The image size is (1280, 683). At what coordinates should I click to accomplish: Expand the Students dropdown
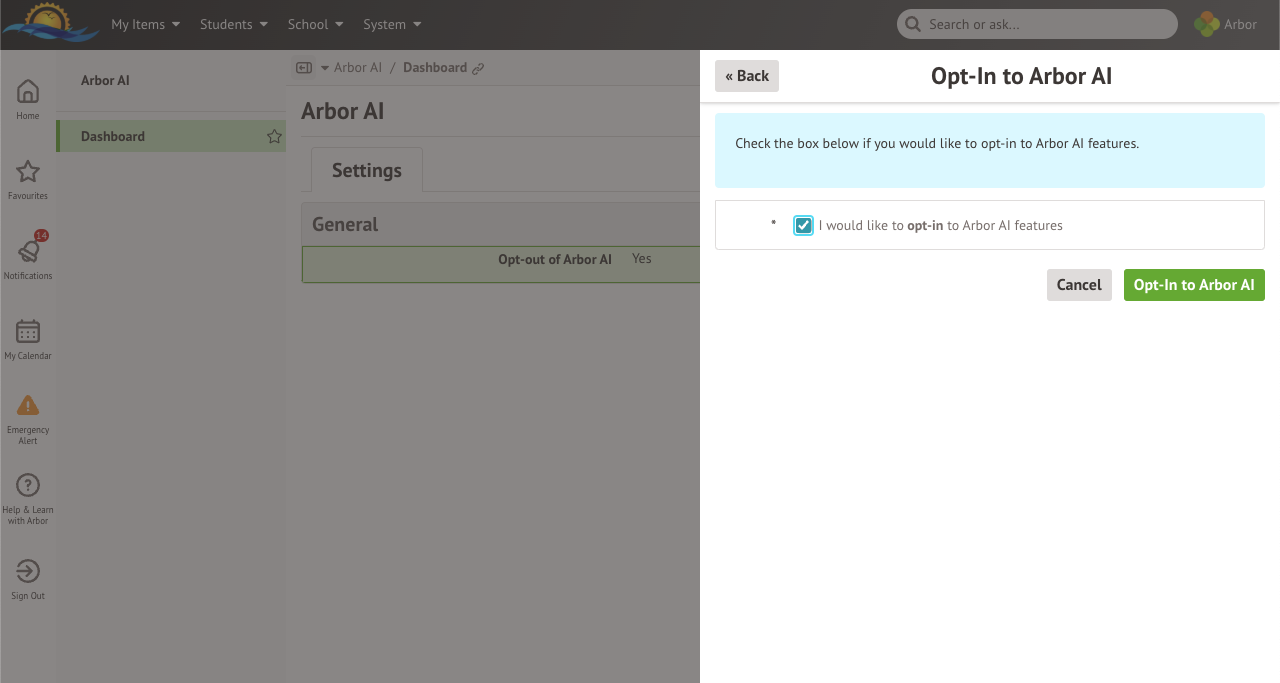[233, 24]
